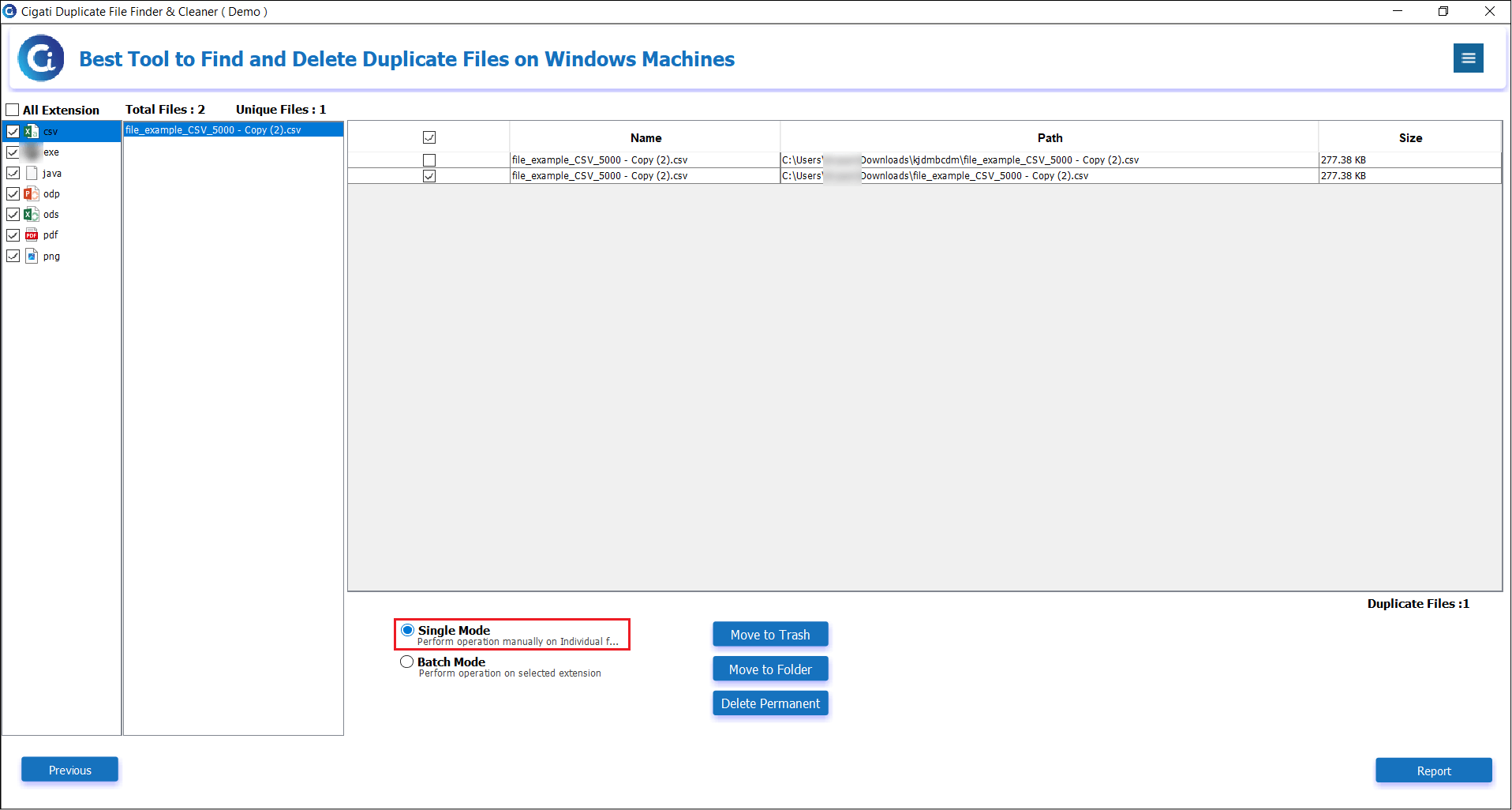Toggle the All Extension checkbox
Image resolution: width=1512 pixels, height=810 pixels.
[13, 110]
